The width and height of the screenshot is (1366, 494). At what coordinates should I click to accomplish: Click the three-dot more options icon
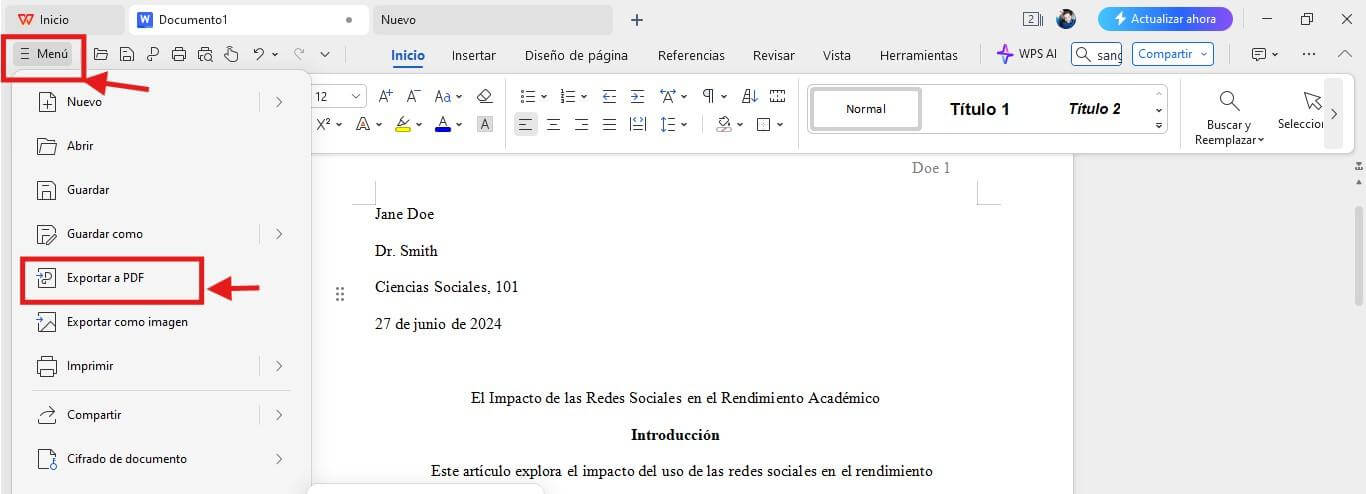[1309, 54]
